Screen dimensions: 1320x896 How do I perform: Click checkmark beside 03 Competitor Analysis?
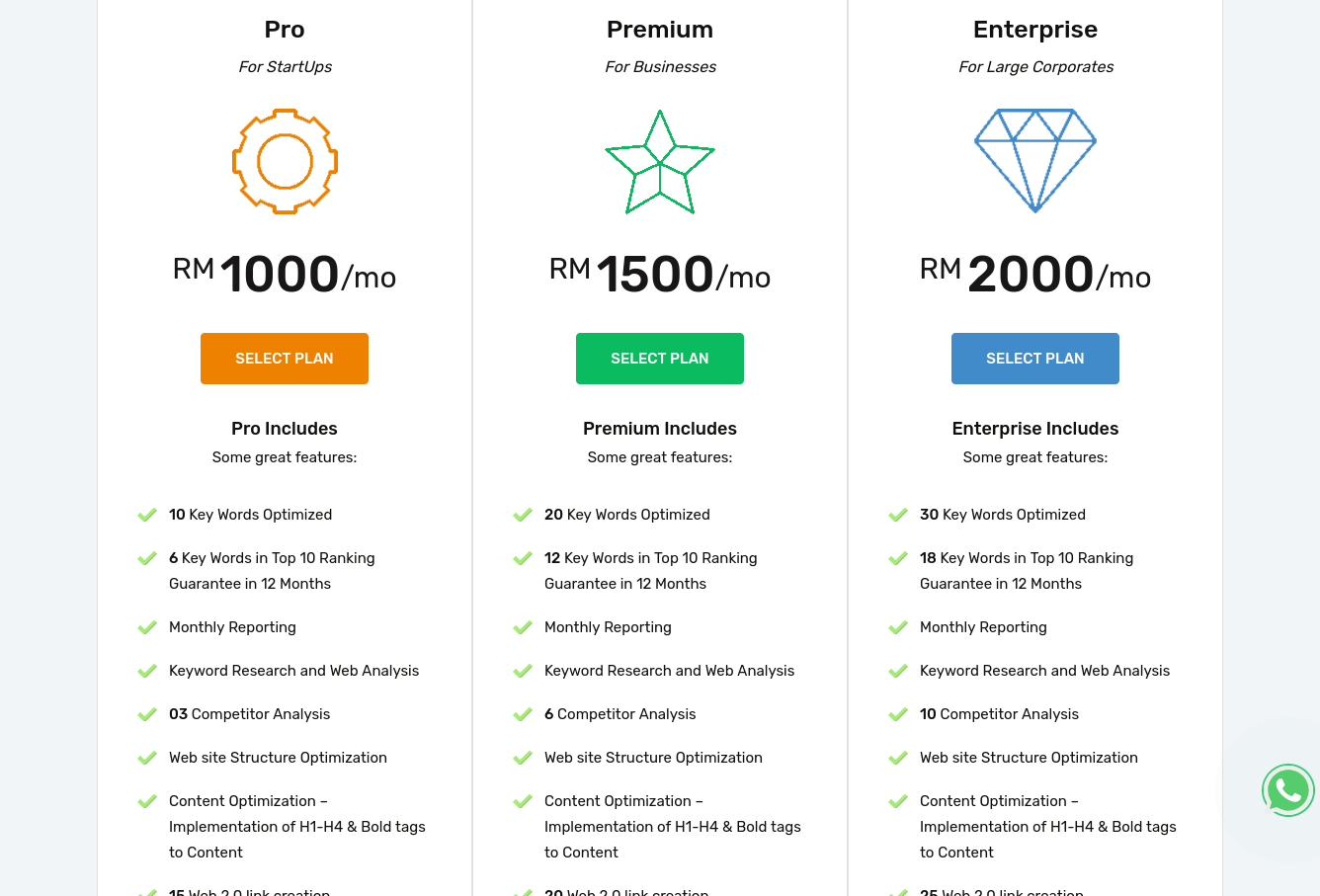point(147,714)
